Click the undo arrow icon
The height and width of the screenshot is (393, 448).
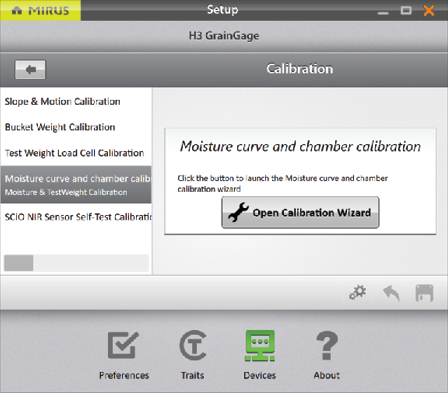tap(391, 293)
